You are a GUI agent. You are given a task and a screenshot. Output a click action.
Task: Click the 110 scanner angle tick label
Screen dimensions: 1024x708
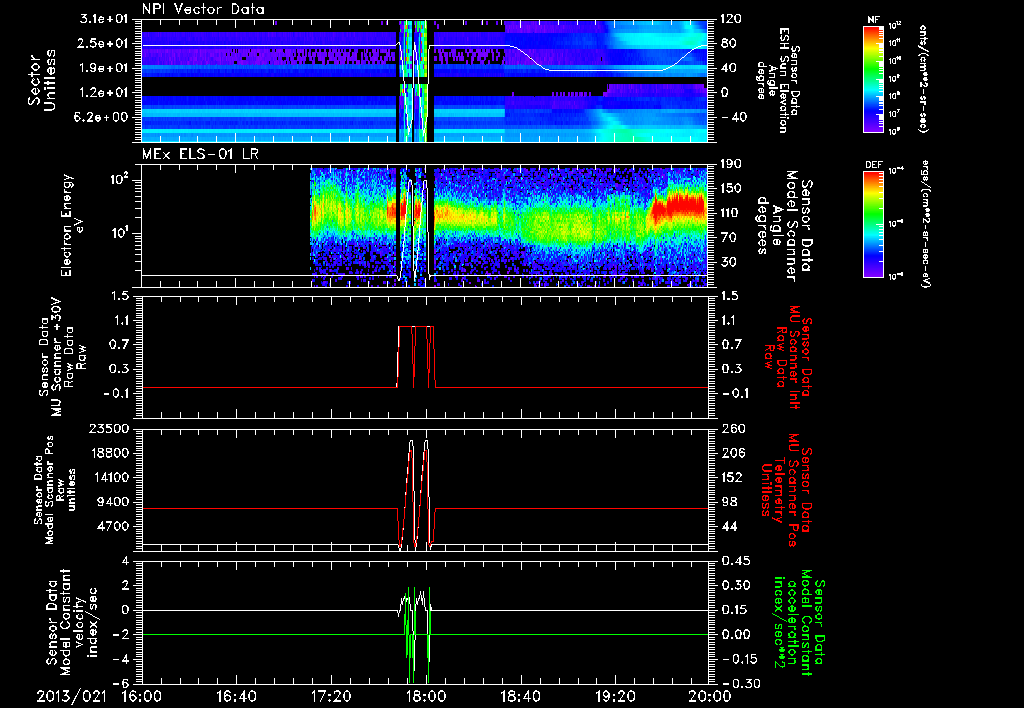tap(731, 213)
